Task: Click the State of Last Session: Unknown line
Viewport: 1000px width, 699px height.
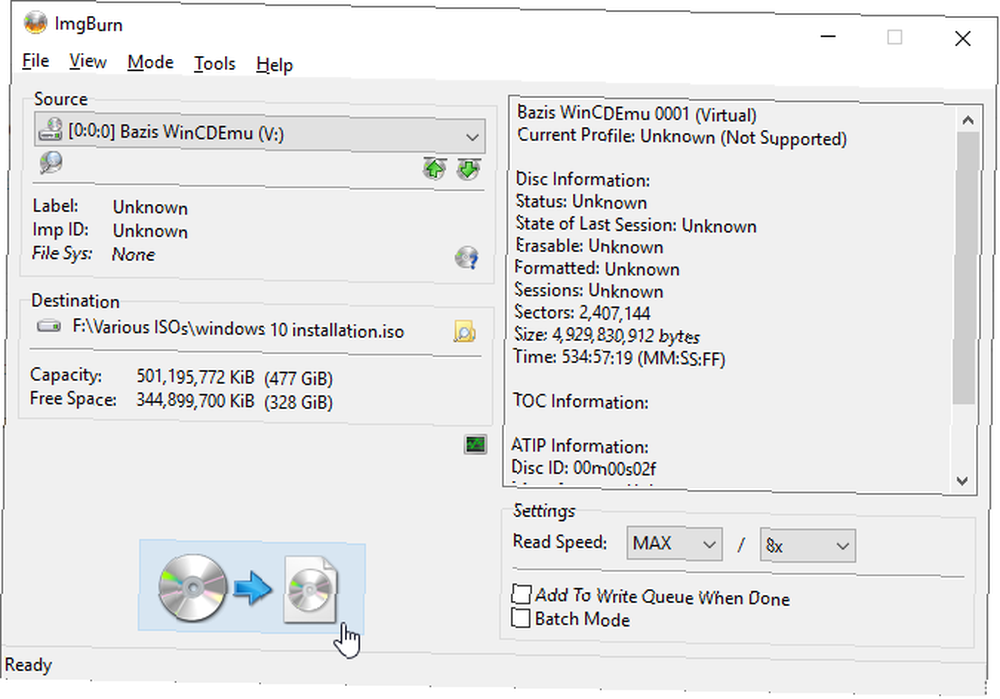Action: point(636,224)
